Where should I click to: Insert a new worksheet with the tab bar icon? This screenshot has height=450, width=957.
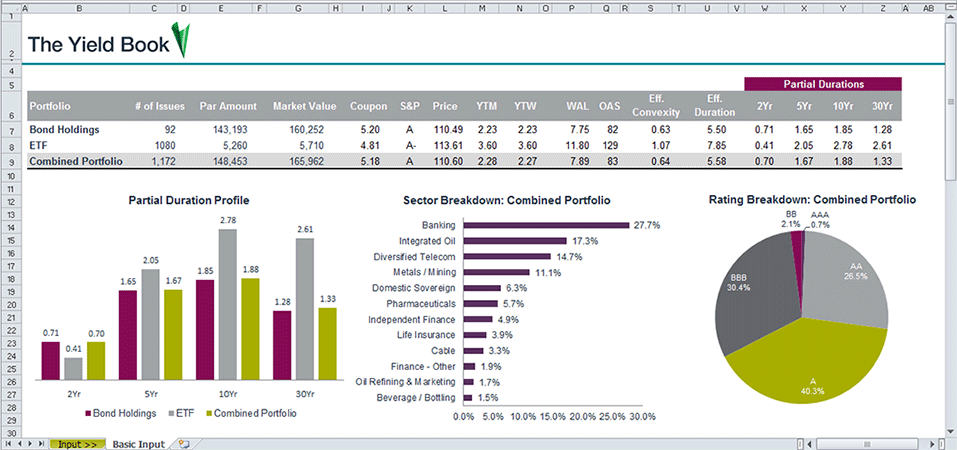coord(184,445)
